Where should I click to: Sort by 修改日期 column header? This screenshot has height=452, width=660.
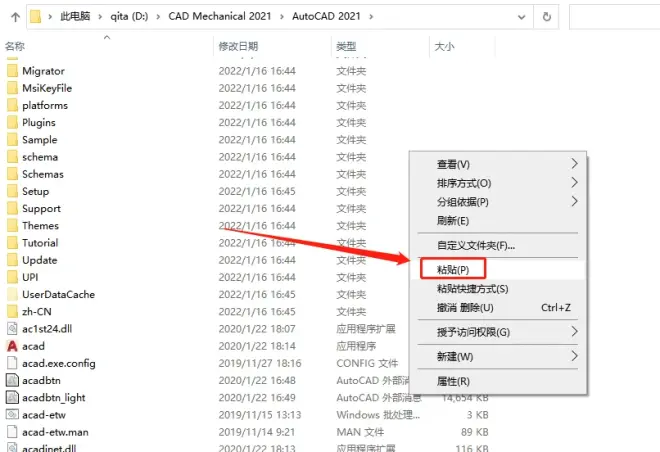(238, 46)
